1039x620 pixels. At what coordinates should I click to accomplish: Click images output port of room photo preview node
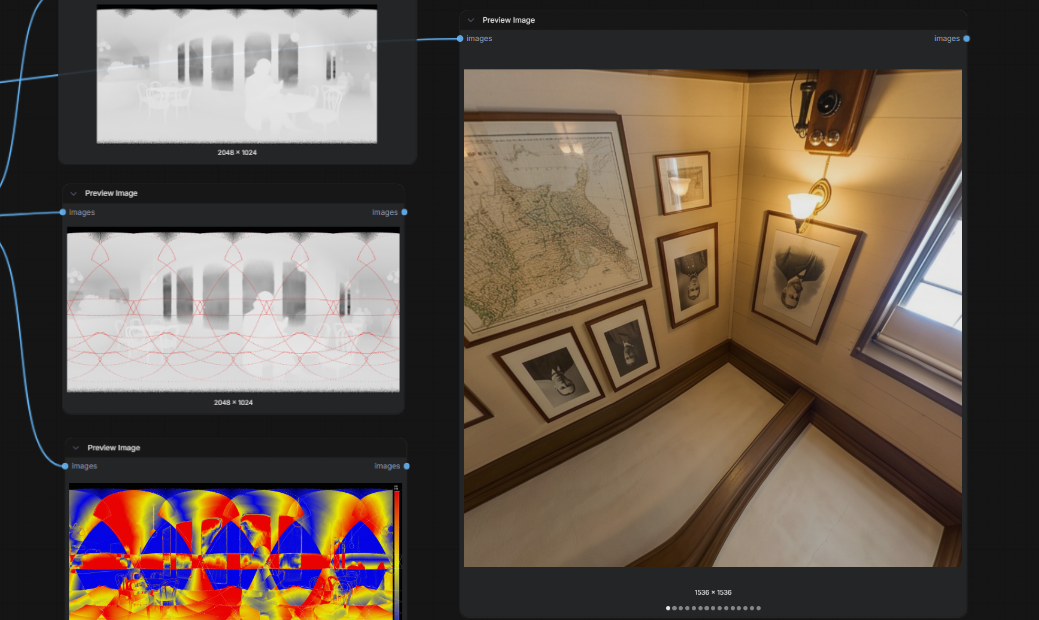[x=967, y=38]
